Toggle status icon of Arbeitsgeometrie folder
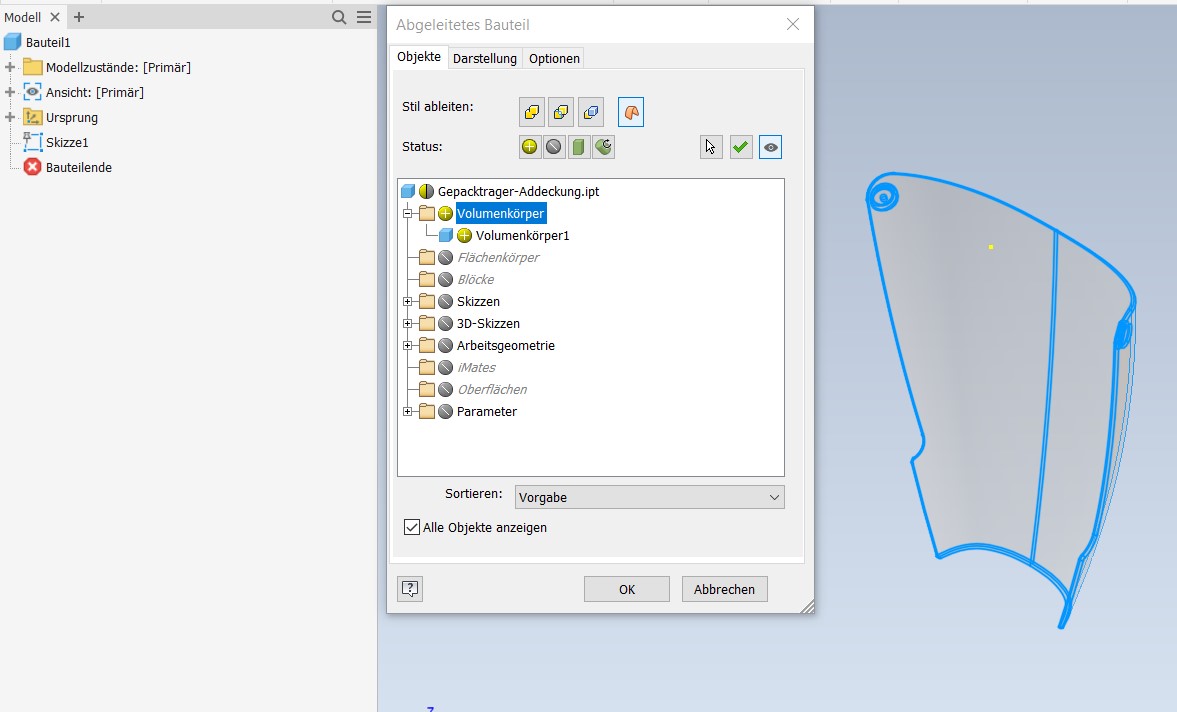Image resolution: width=1177 pixels, height=712 pixels. point(445,346)
